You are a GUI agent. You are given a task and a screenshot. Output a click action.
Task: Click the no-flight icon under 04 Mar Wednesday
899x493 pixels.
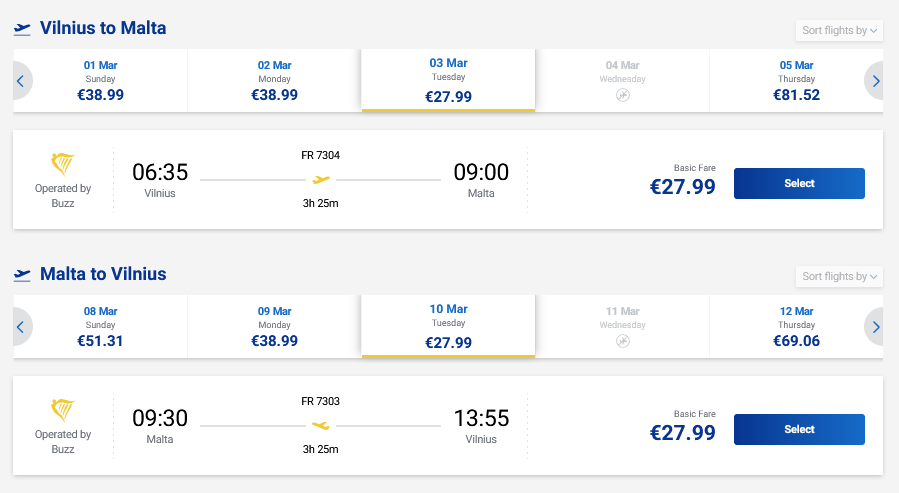[623, 95]
